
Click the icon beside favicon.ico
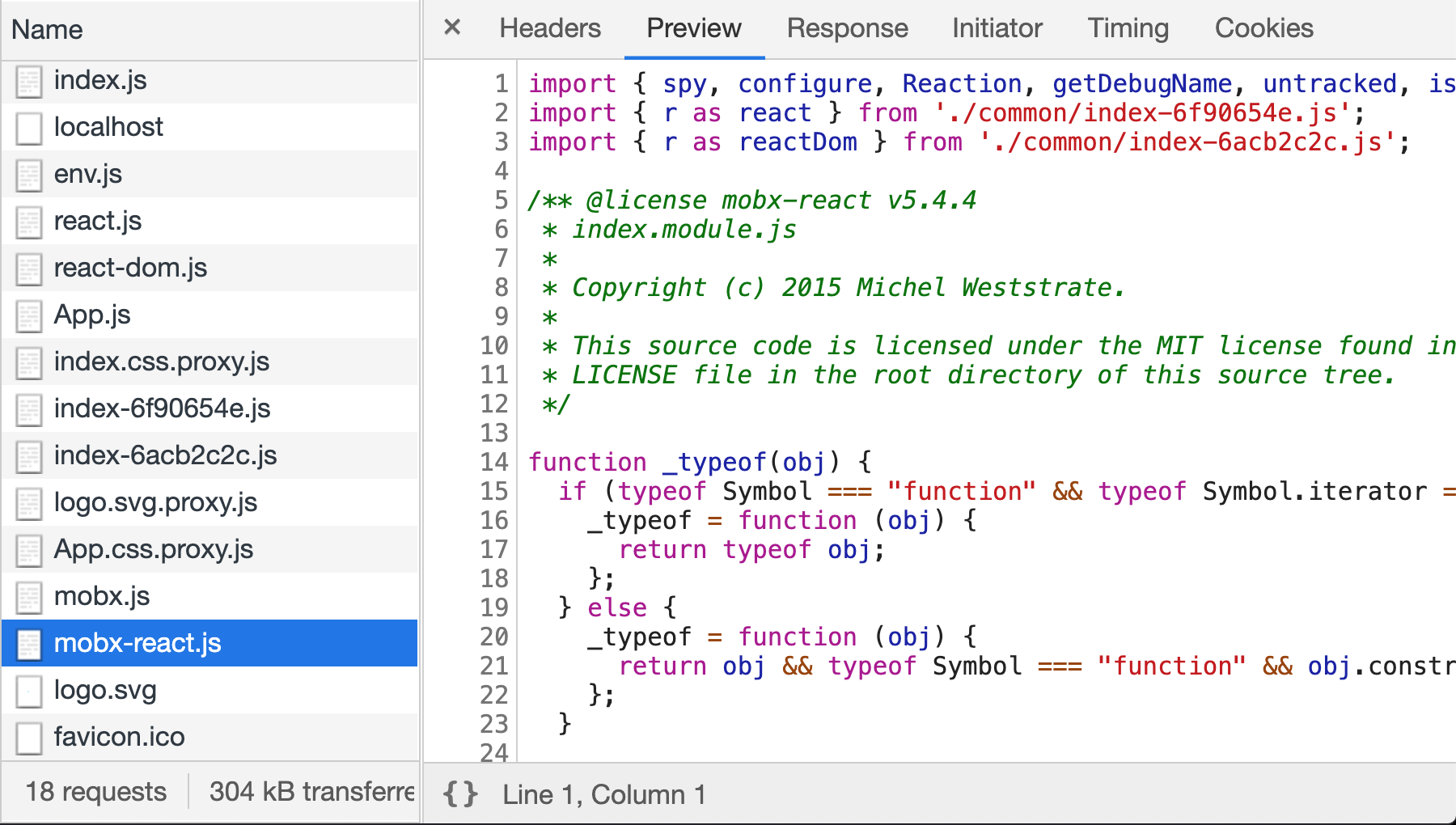point(29,738)
